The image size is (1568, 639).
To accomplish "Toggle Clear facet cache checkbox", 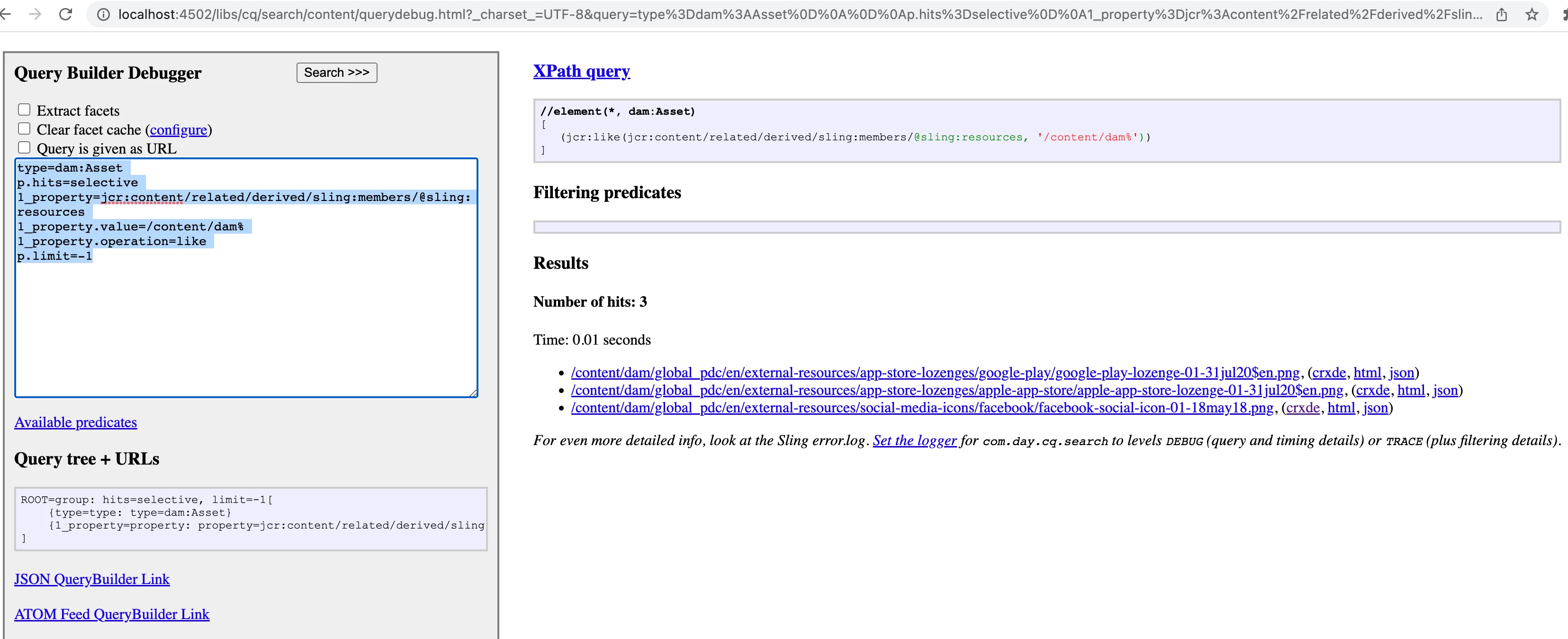I will click(24, 128).
